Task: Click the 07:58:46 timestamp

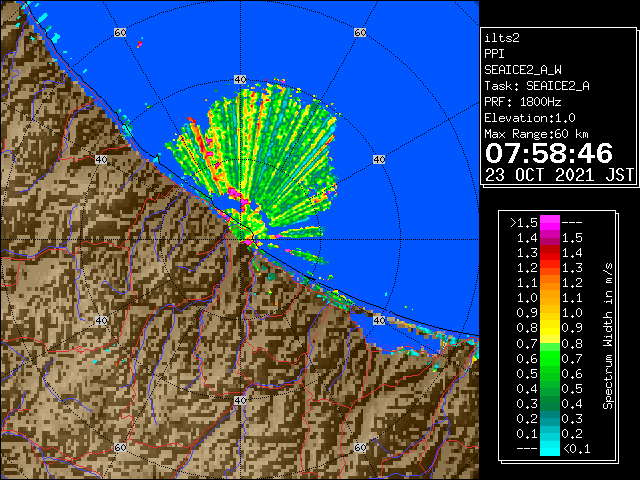Action: (x=549, y=153)
